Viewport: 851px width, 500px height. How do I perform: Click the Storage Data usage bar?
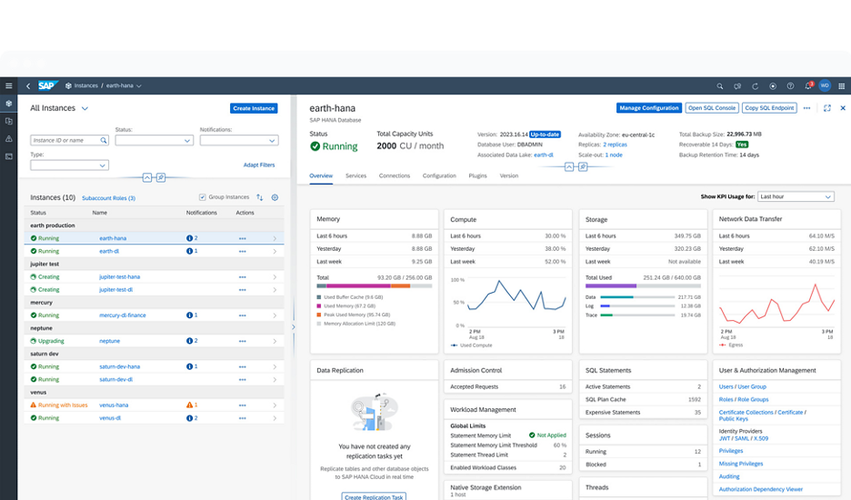637,298
